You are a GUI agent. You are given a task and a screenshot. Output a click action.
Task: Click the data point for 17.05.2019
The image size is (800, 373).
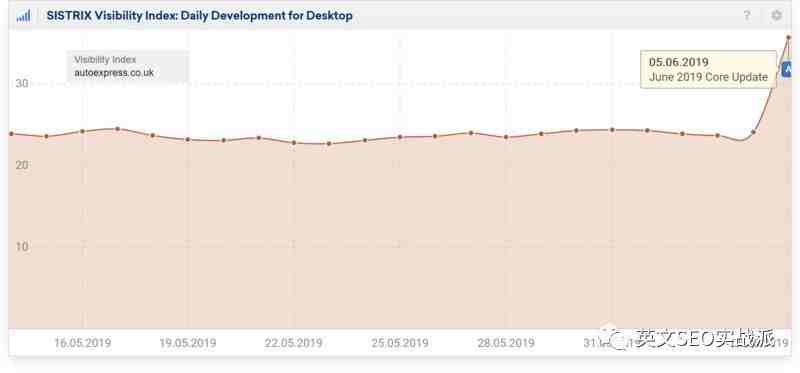click(117, 129)
